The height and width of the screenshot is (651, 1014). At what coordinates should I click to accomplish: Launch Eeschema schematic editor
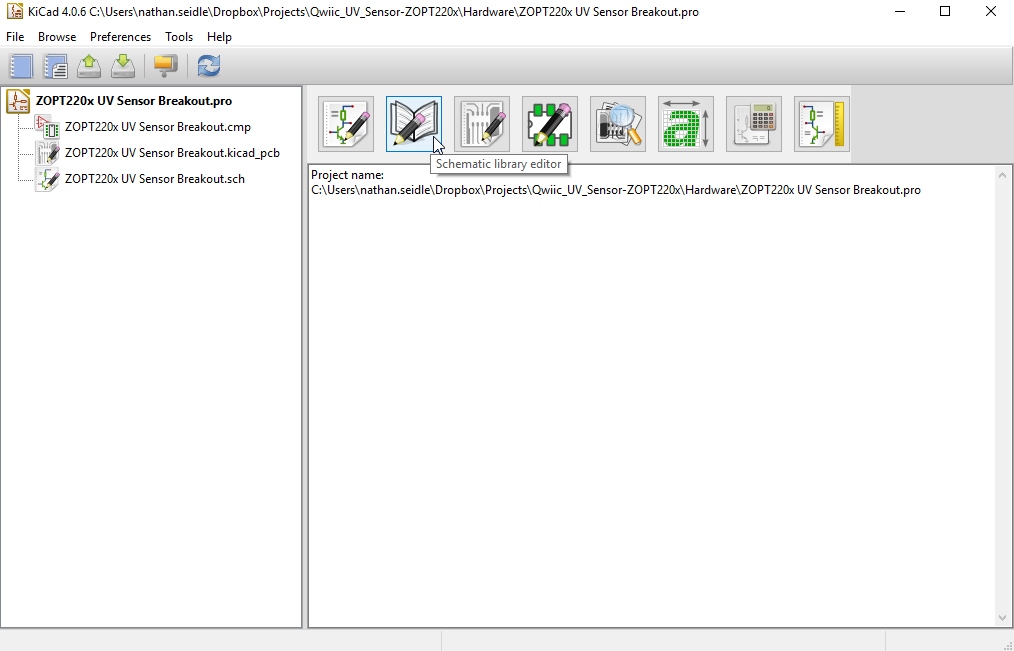tap(346, 124)
